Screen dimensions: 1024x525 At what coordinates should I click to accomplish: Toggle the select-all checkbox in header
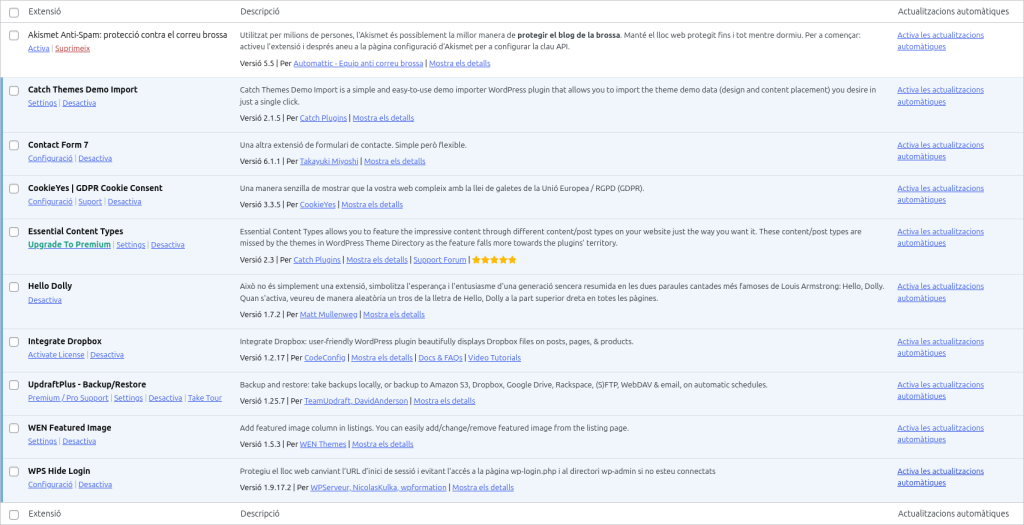click(14, 12)
